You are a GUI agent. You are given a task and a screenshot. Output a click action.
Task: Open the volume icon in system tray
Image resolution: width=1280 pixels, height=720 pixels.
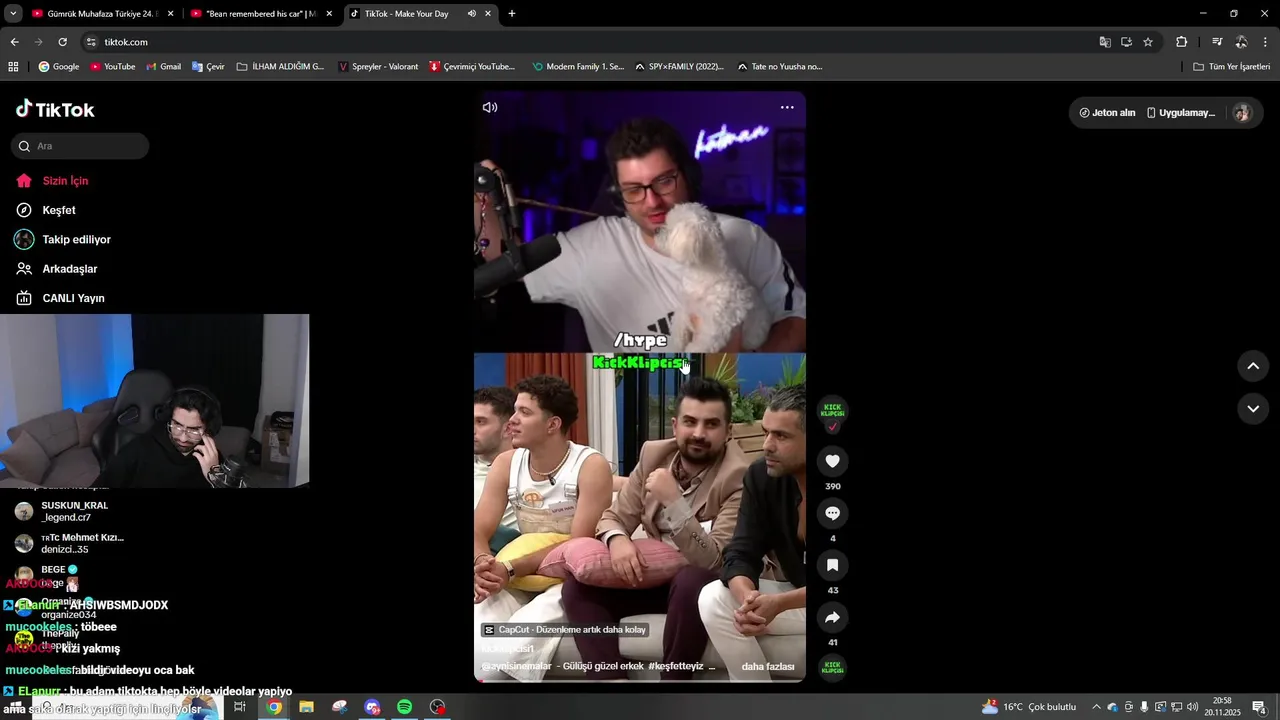pos(1192,707)
